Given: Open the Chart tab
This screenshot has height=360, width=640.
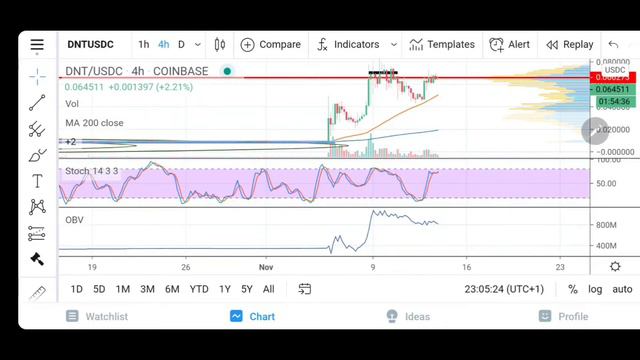Looking at the screenshot, I should coord(252,316).
